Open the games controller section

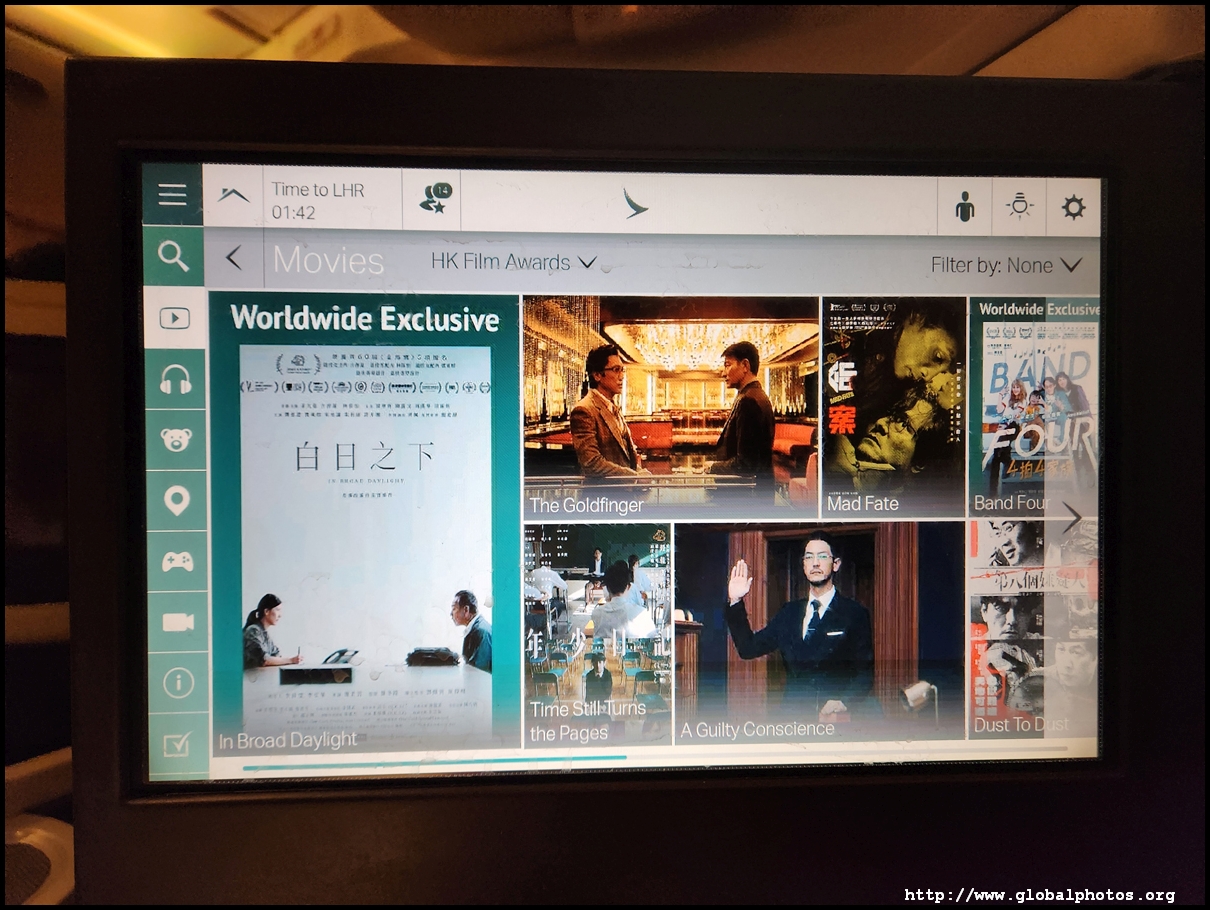point(178,561)
